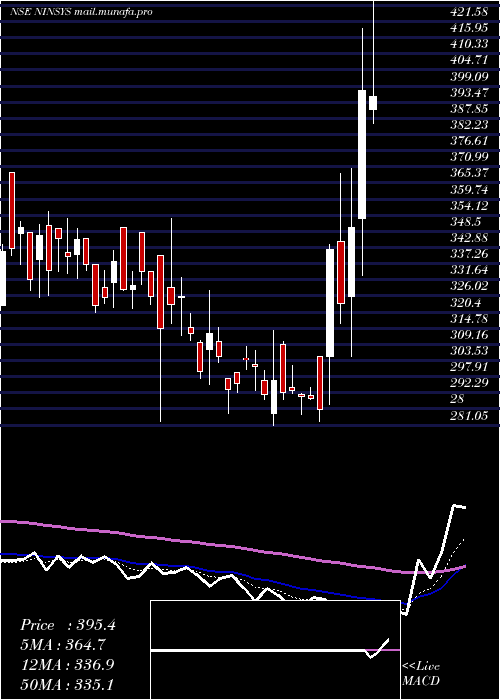The height and width of the screenshot is (700, 500).
Task: Select the 370.99 price axis label
Action: (469, 157)
